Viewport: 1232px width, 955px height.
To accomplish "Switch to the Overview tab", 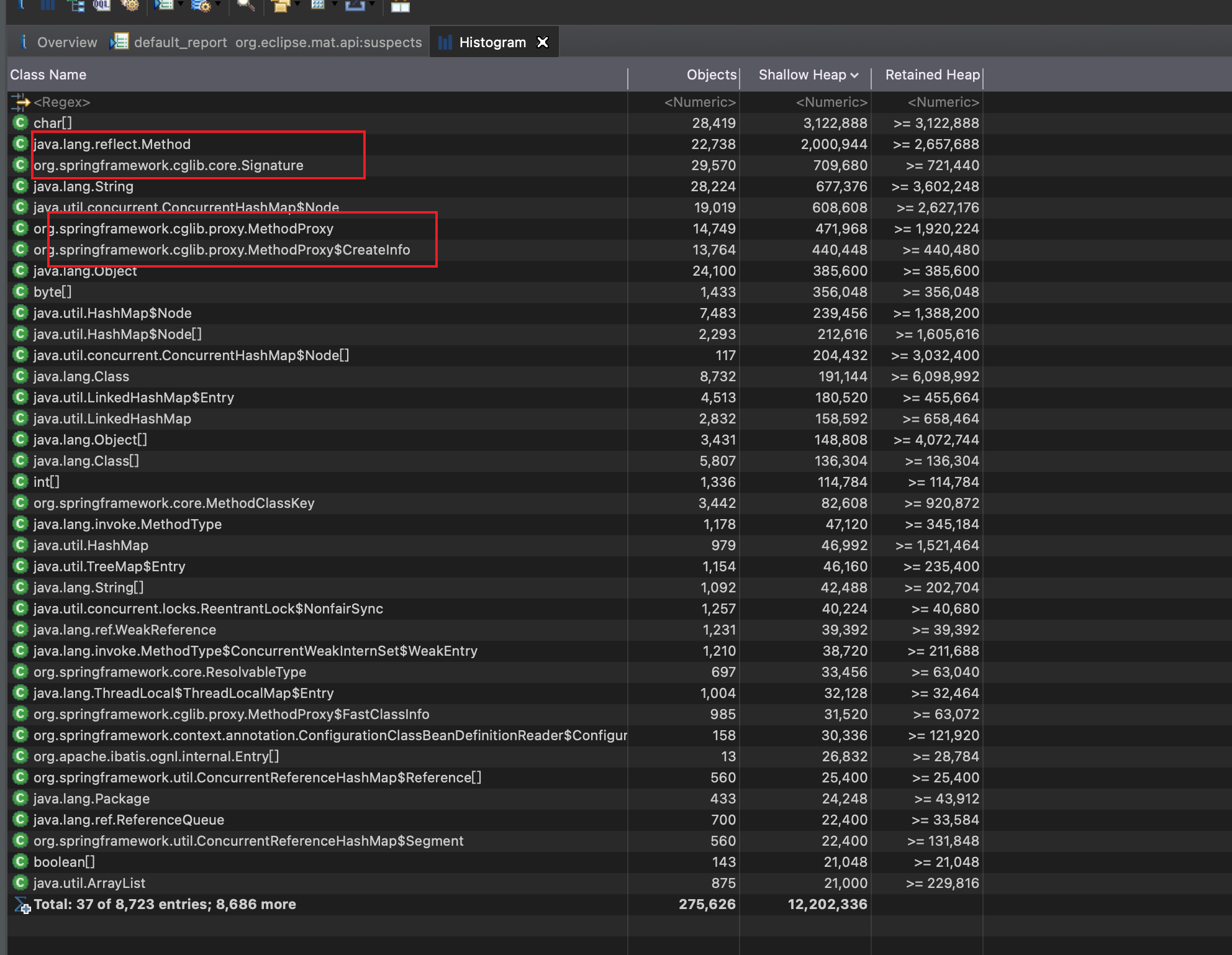I will coord(58,42).
